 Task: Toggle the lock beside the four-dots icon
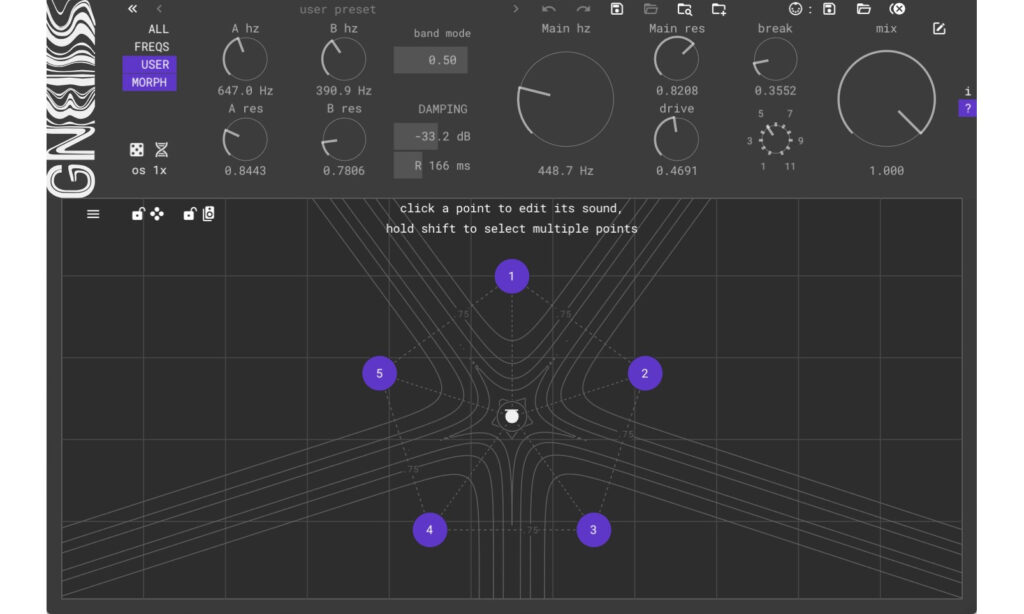[x=138, y=214]
